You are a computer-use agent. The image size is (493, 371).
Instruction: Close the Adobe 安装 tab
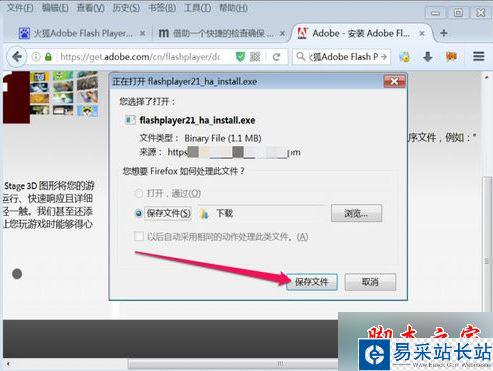(422, 33)
